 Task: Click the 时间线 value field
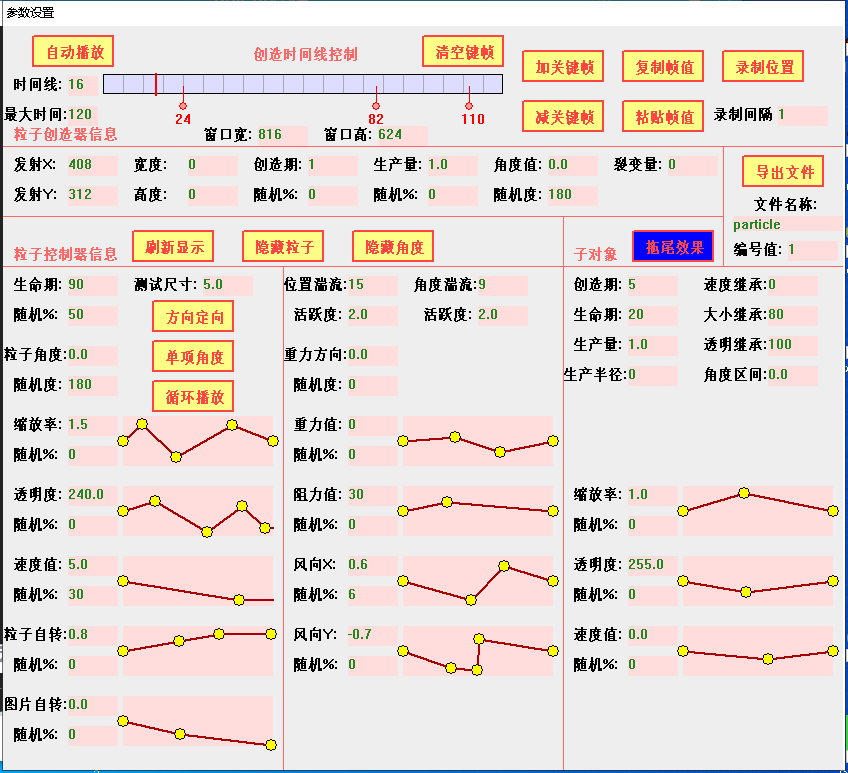[x=83, y=84]
